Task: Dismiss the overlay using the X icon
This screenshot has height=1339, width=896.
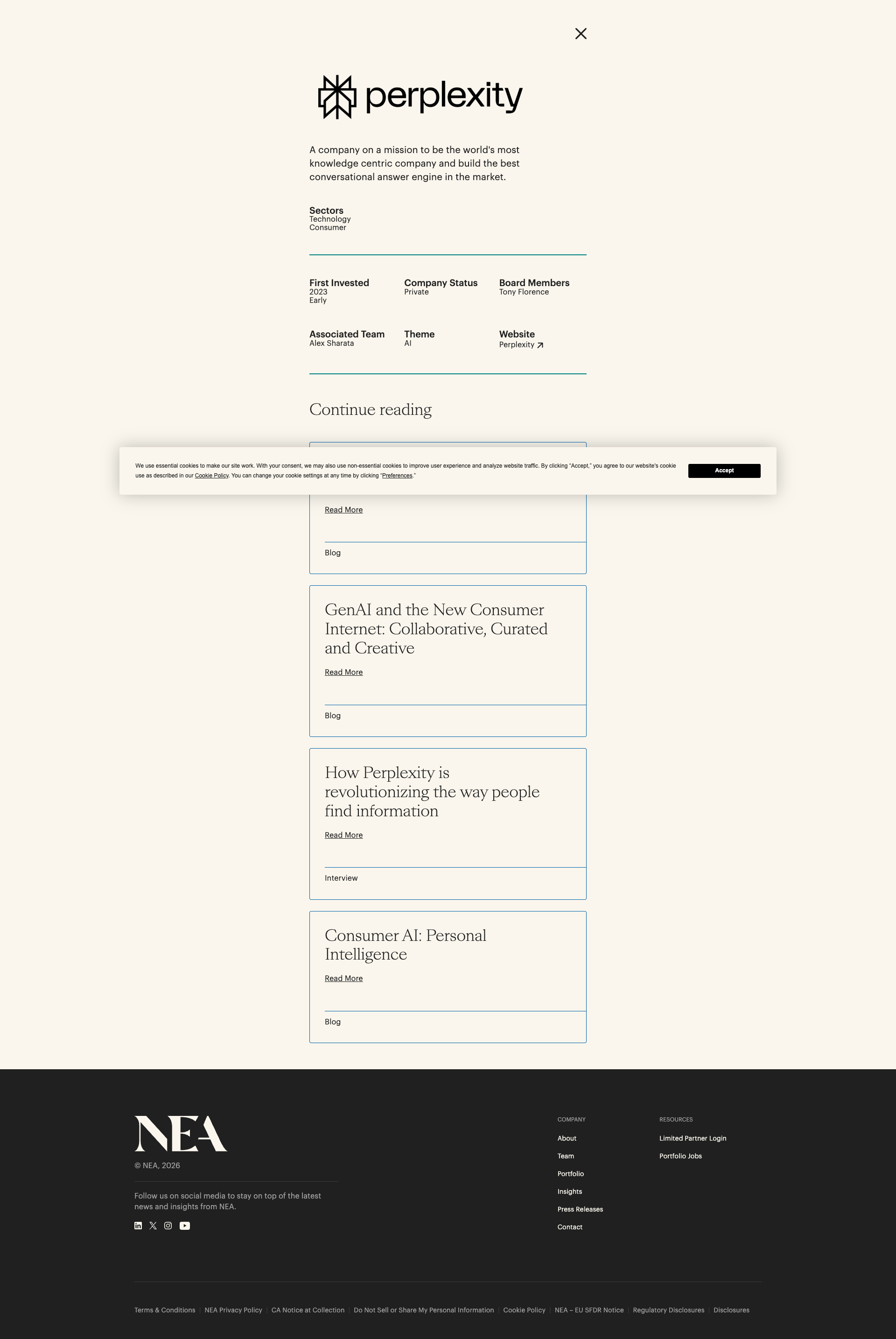Action: tap(581, 34)
